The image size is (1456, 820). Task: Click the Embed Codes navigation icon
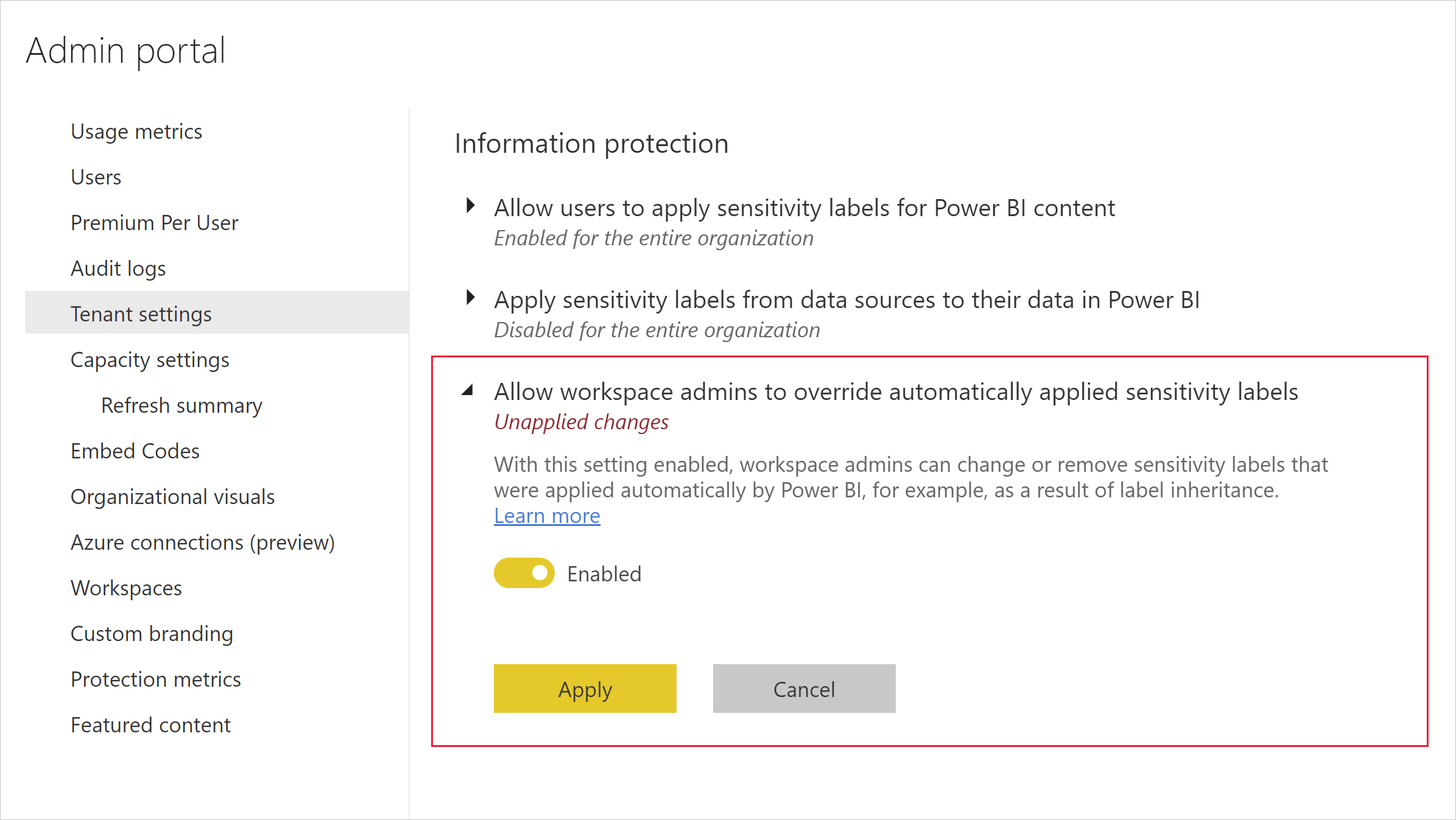(136, 451)
